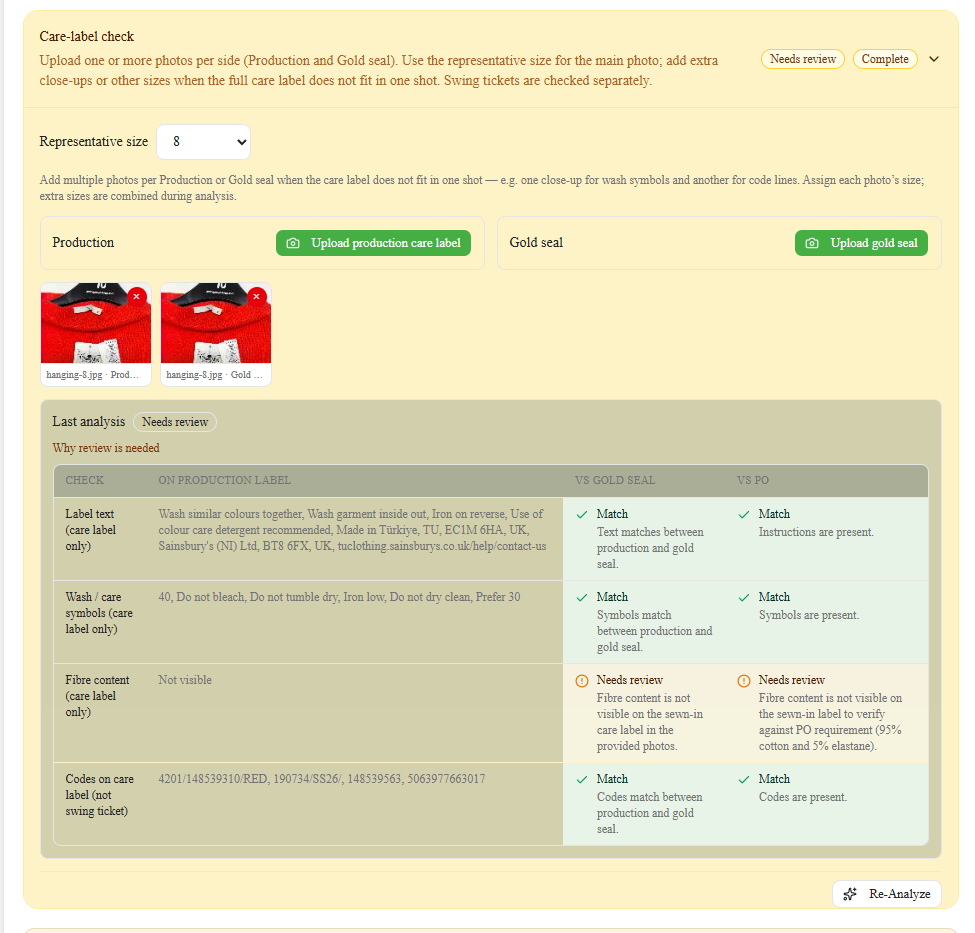Image resolution: width=975 pixels, height=933 pixels.
Task: Click the 'Not visible' fibre content cell
Action: [x=185, y=680]
